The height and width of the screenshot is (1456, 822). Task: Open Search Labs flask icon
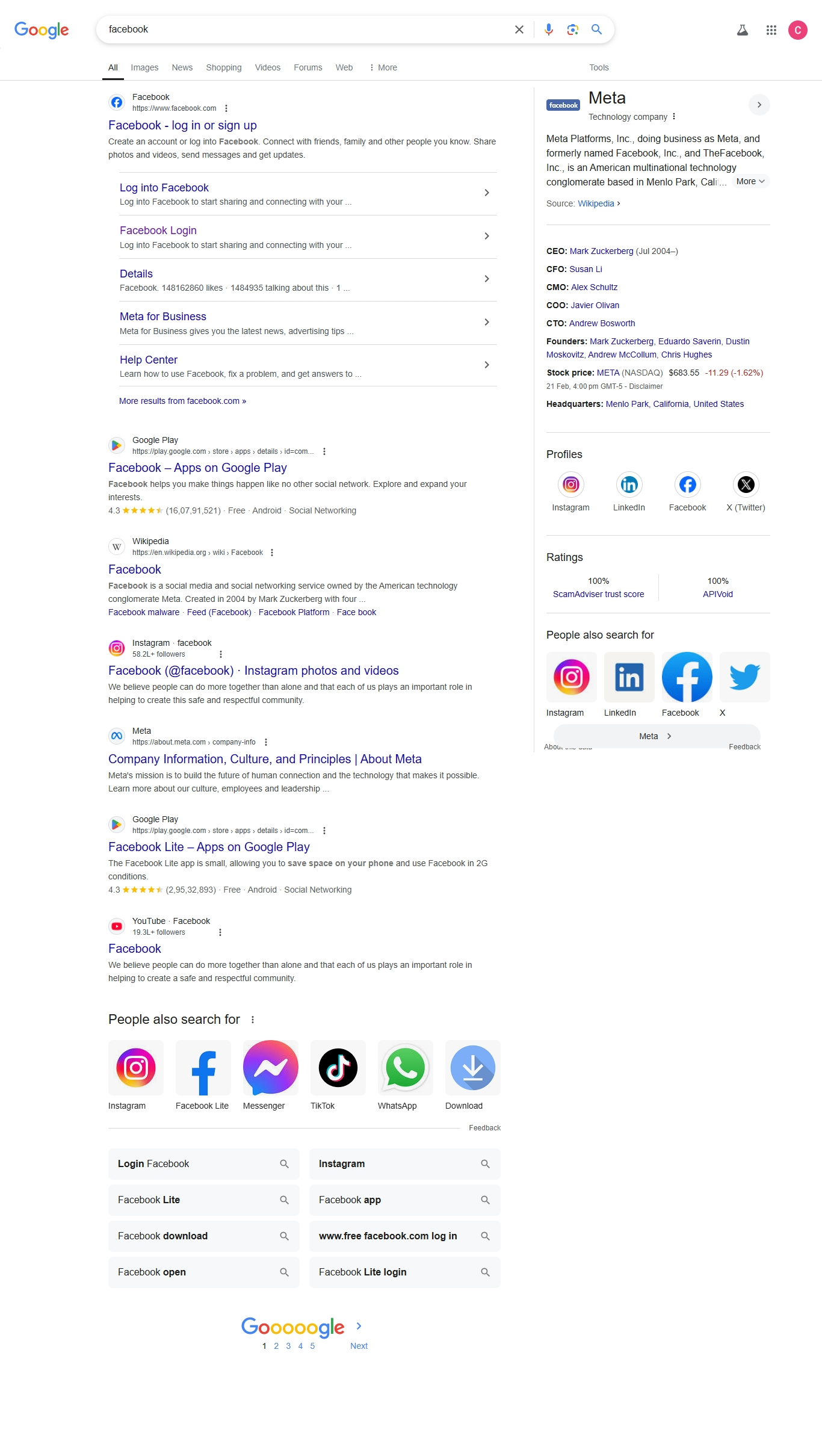[743, 29]
